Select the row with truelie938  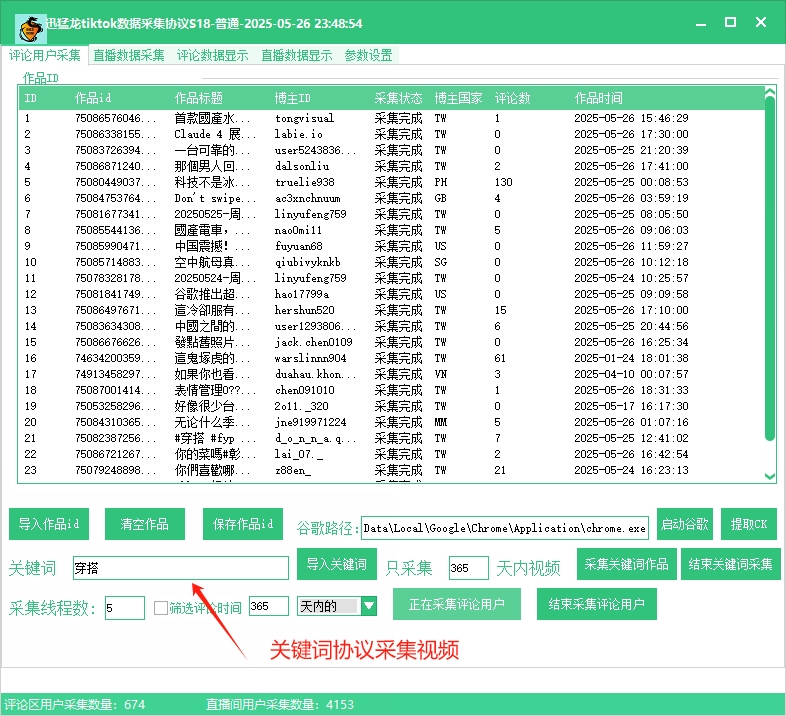click(x=391, y=182)
